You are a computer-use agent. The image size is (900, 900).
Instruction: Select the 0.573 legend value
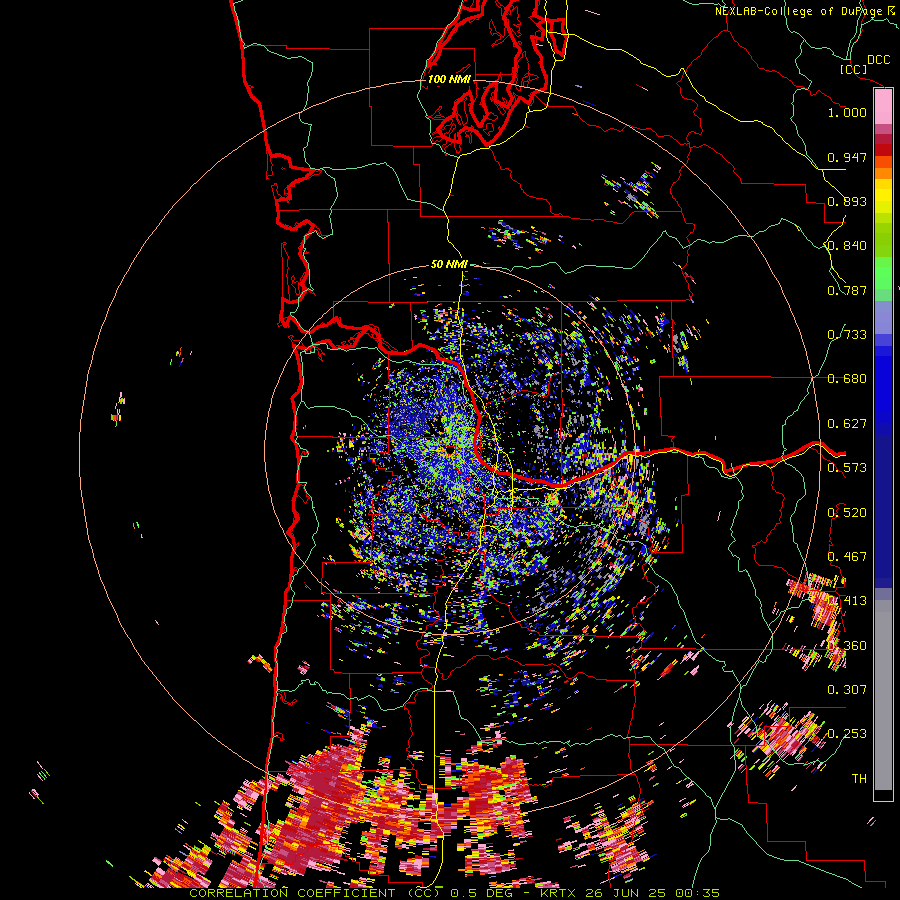pyautogui.click(x=847, y=468)
